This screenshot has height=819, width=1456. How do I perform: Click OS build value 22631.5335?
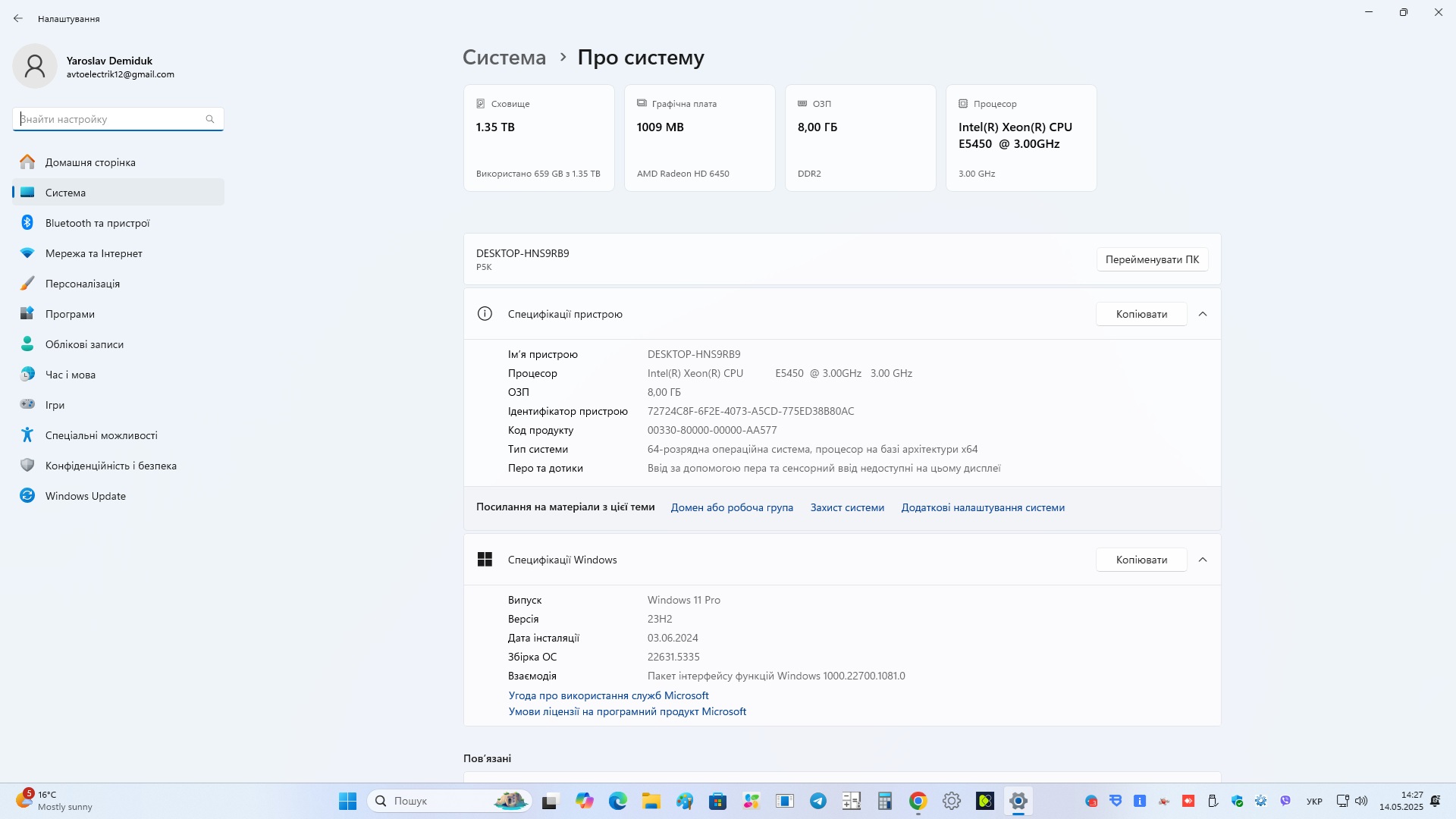pyautogui.click(x=673, y=657)
